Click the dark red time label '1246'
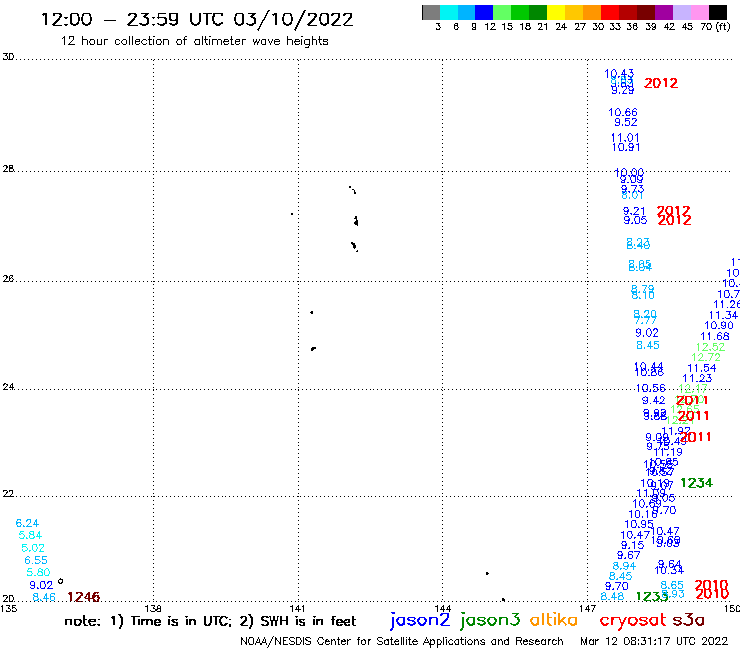This screenshot has width=740, height=650. [84, 597]
